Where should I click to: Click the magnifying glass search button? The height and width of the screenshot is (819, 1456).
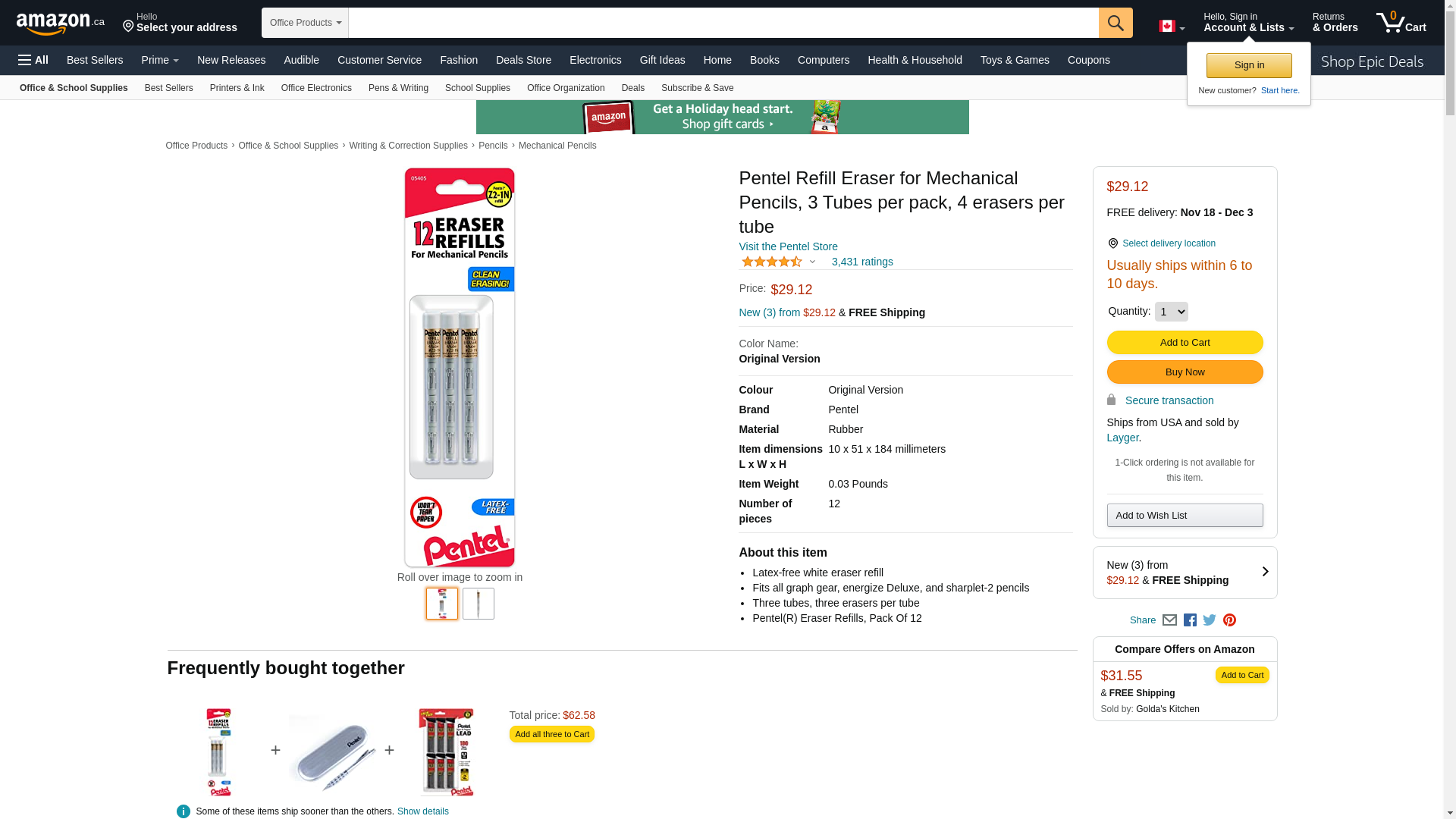(x=1116, y=23)
